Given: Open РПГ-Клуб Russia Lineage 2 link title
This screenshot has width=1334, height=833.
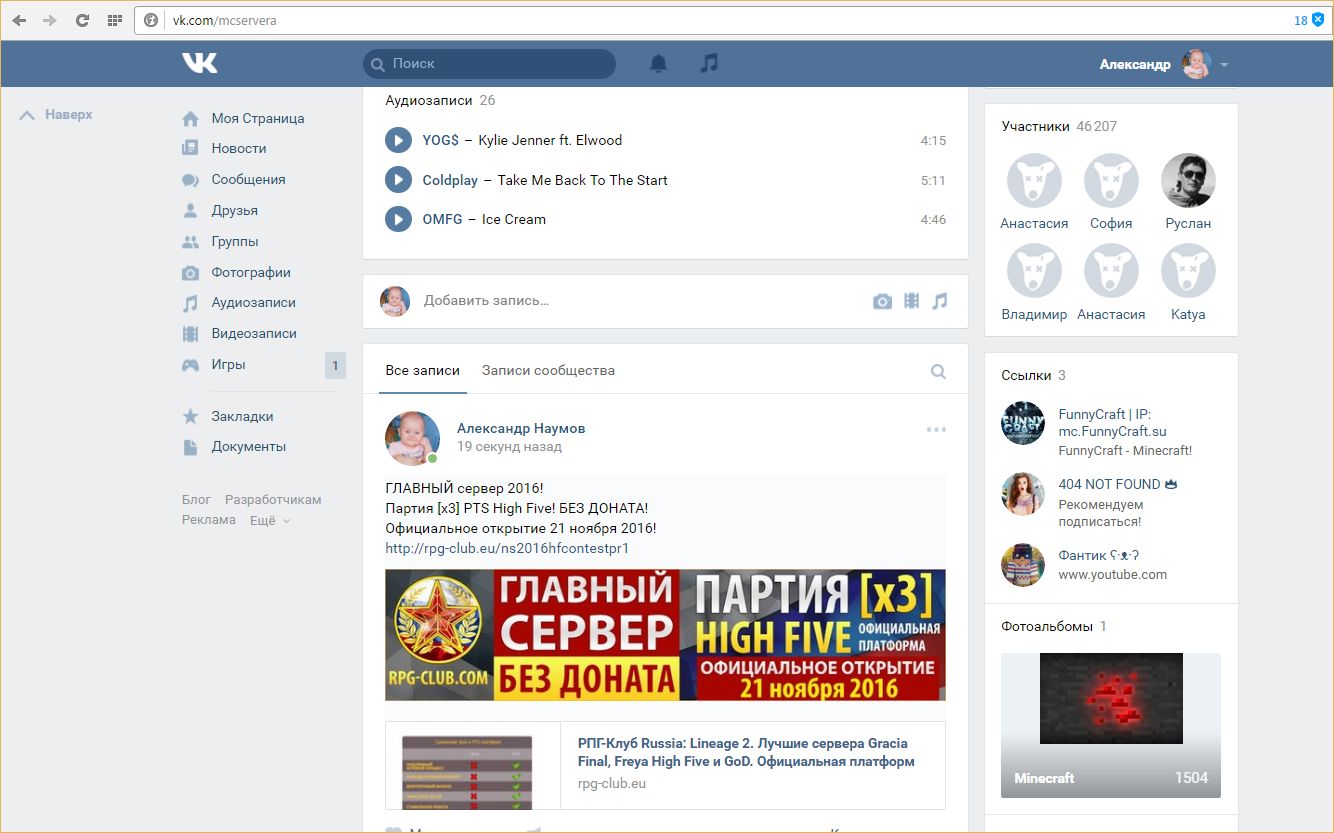Looking at the screenshot, I should tap(746, 752).
